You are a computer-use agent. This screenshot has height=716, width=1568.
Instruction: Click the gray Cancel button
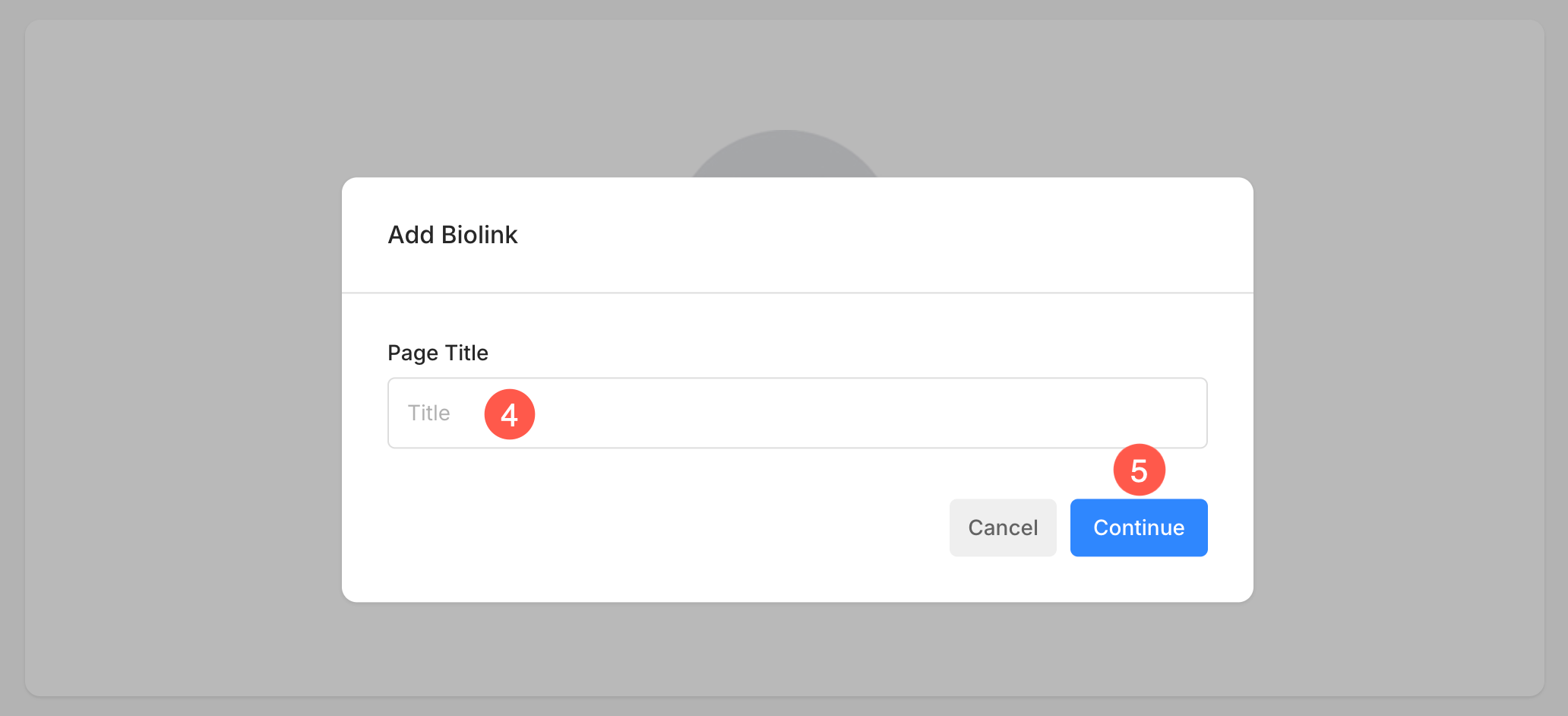tap(1003, 527)
